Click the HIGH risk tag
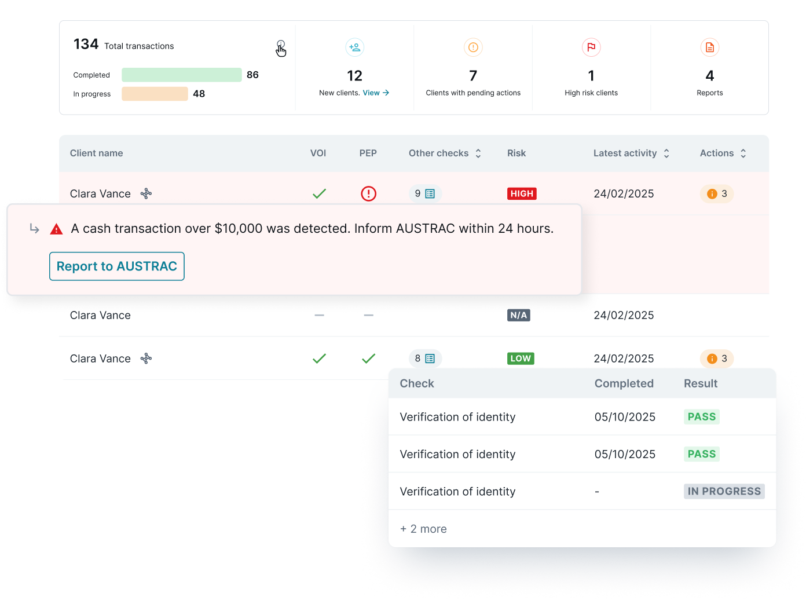Image resolution: width=806 pixels, height=600 pixels. [522, 194]
